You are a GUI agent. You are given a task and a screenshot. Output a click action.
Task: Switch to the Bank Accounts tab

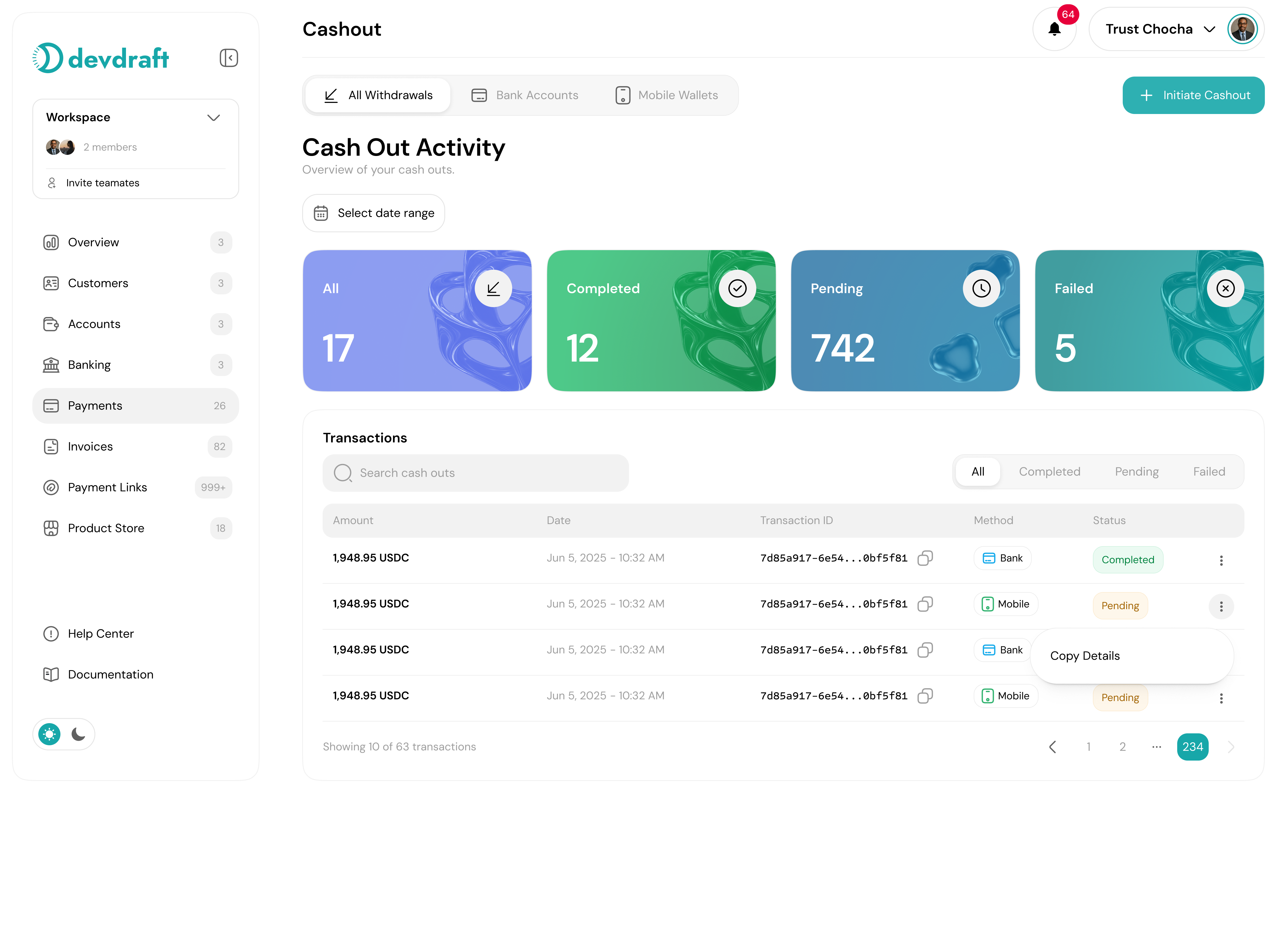pos(524,95)
